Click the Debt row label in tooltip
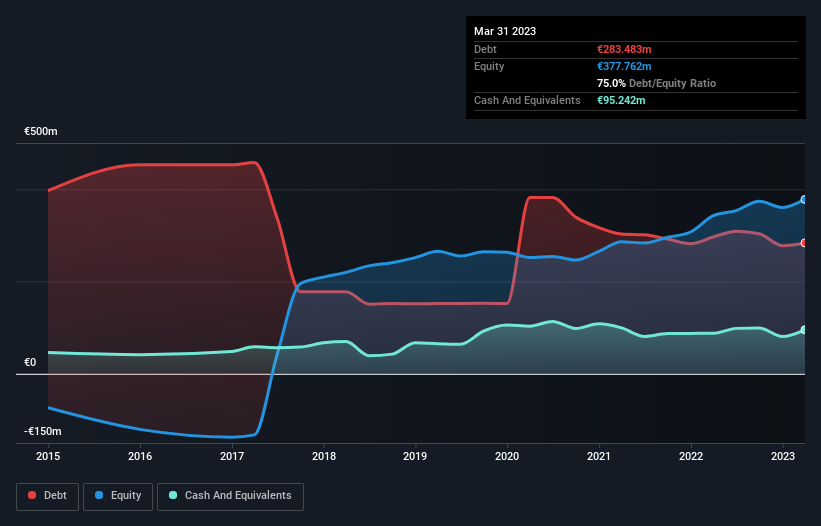 click(485, 49)
